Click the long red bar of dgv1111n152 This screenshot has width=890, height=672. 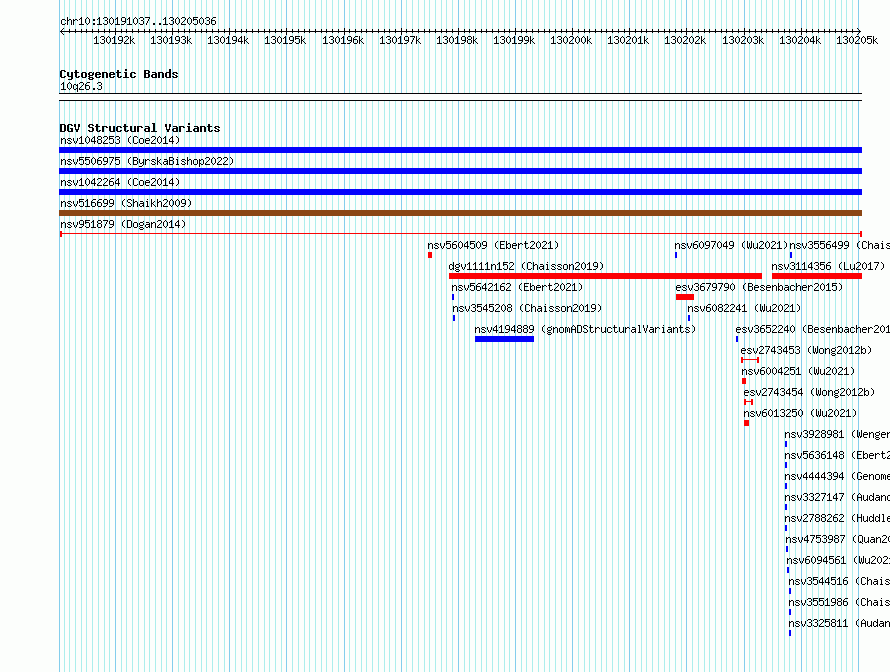[x=605, y=276]
